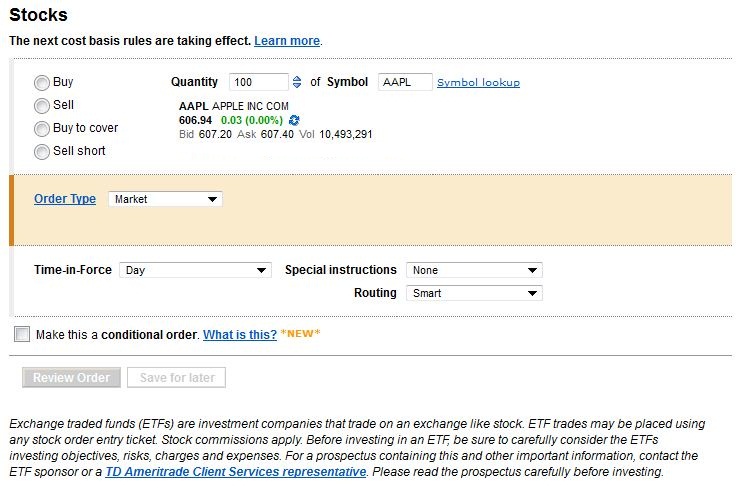The image size is (744, 499).
Task: Click the volume value 10,493,291
Action: pos(346,134)
